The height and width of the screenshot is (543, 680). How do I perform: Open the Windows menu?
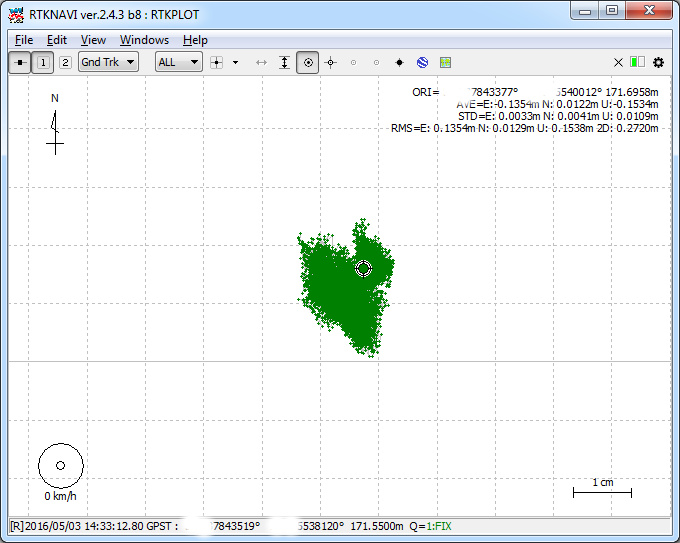click(144, 40)
